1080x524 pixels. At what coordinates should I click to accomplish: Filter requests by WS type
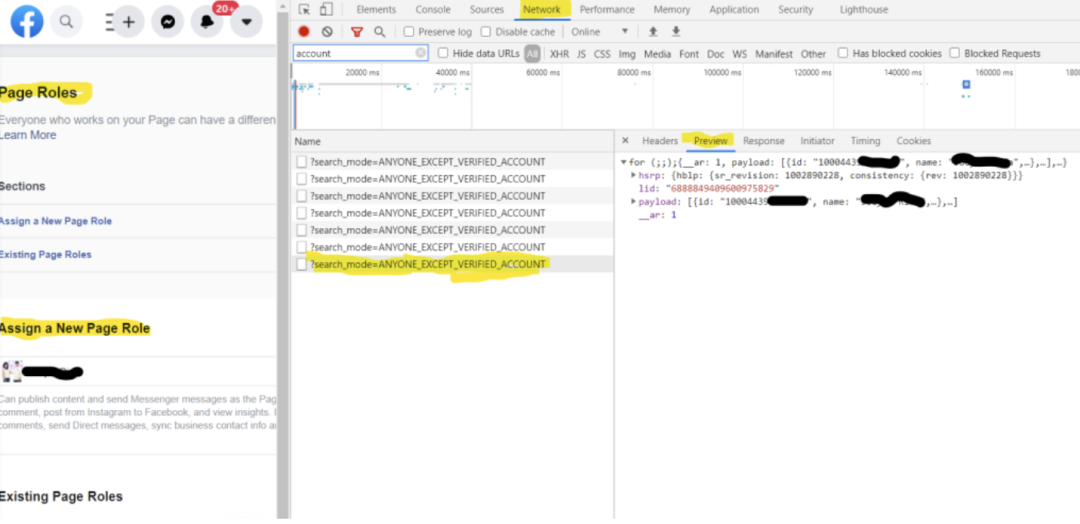pyautogui.click(x=739, y=54)
